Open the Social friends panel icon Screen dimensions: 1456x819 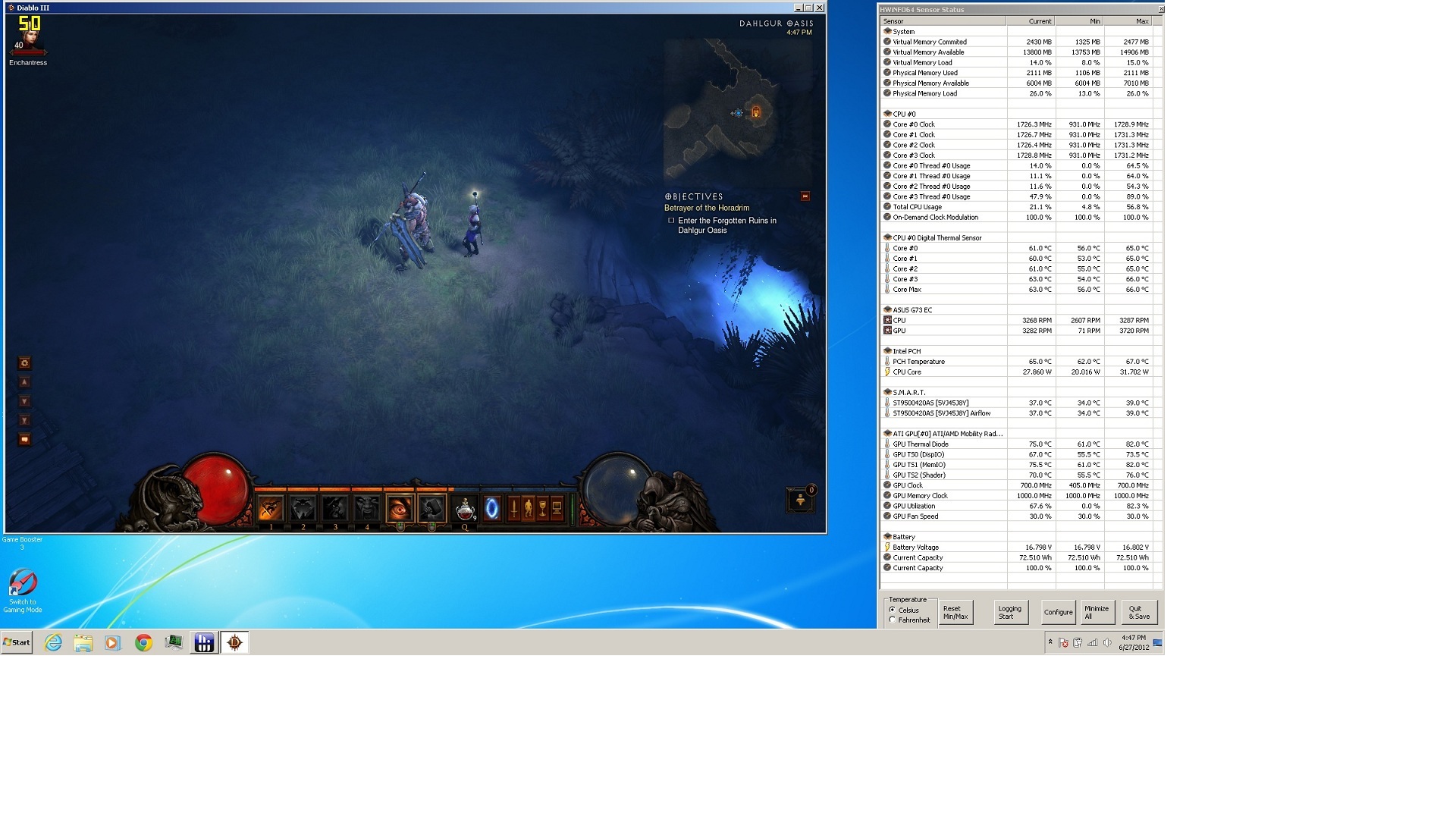click(800, 500)
